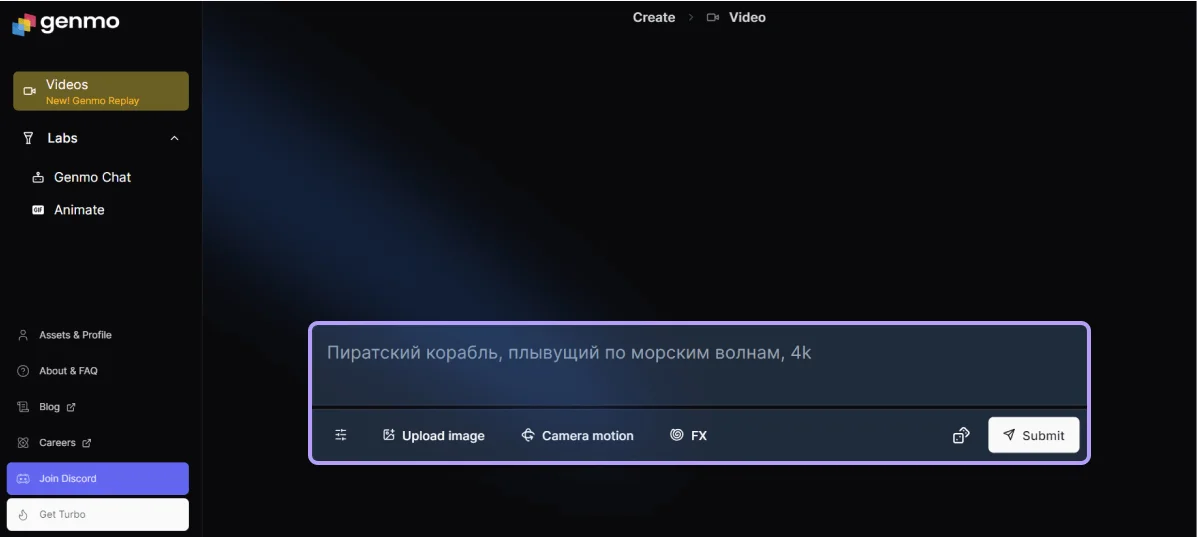Click the Animate GIF icon
1197x537 pixels.
click(38, 210)
